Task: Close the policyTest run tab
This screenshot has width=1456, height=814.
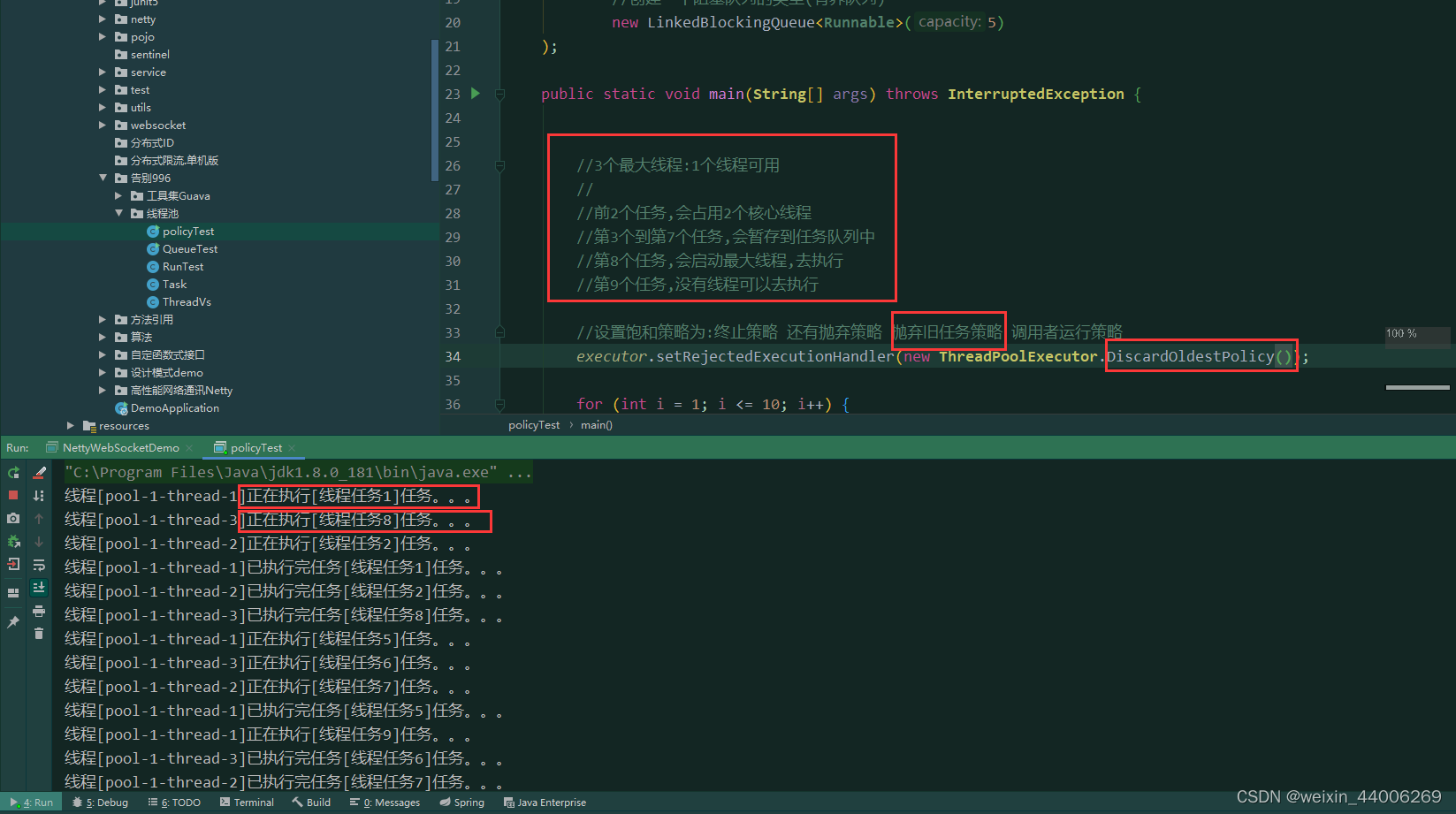Action: tap(292, 448)
